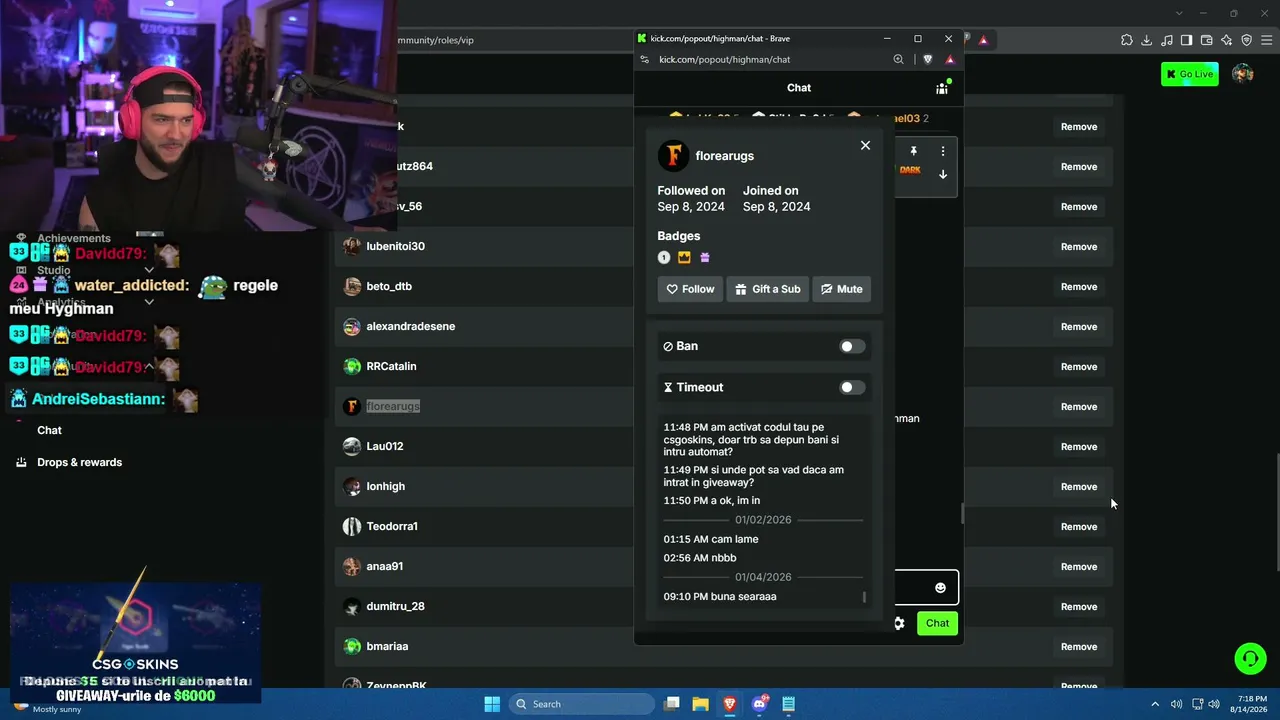Open the Brave hamburger menu
1280x720 pixels.
click(x=1266, y=40)
